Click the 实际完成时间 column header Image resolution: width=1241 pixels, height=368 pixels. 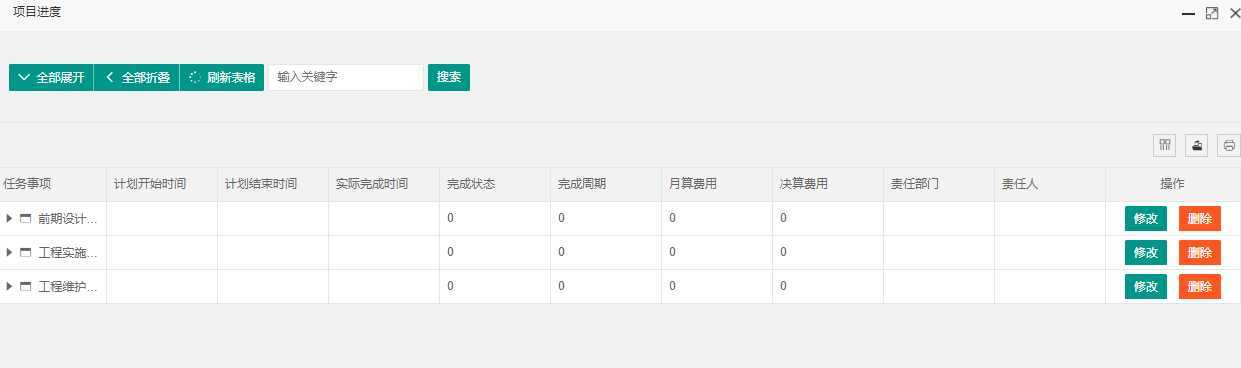[384, 184]
